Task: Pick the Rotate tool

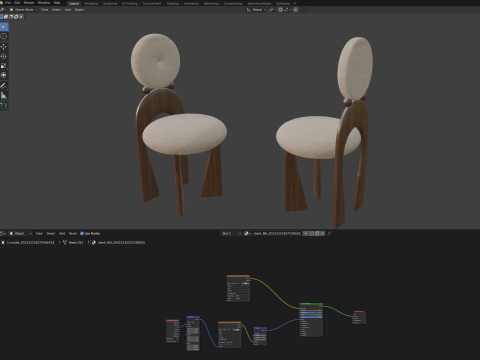Action: point(4,56)
